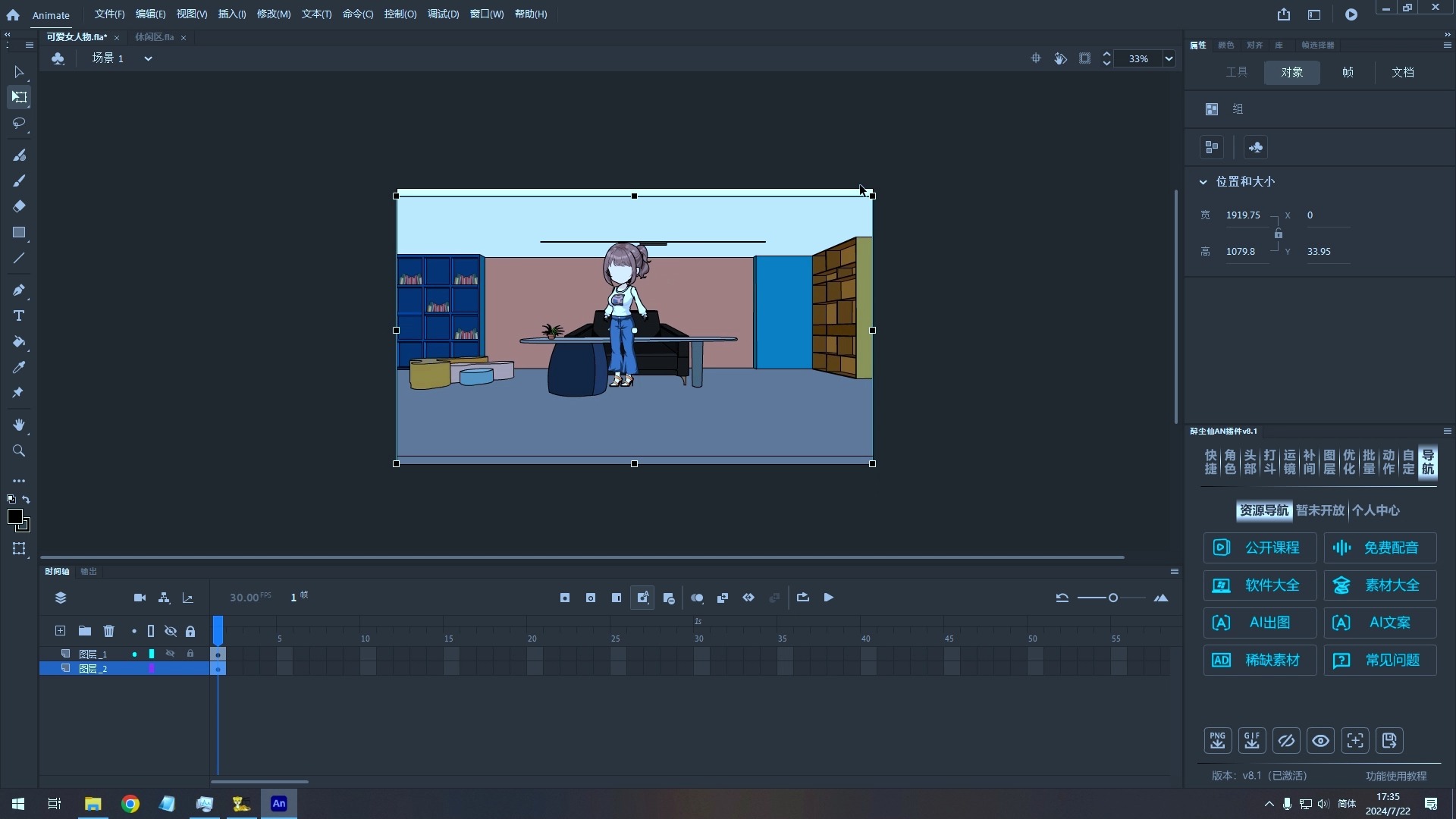The width and height of the screenshot is (1456, 819).
Task: Open the 常见问题 button
Action: click(x=1380, y=661)
